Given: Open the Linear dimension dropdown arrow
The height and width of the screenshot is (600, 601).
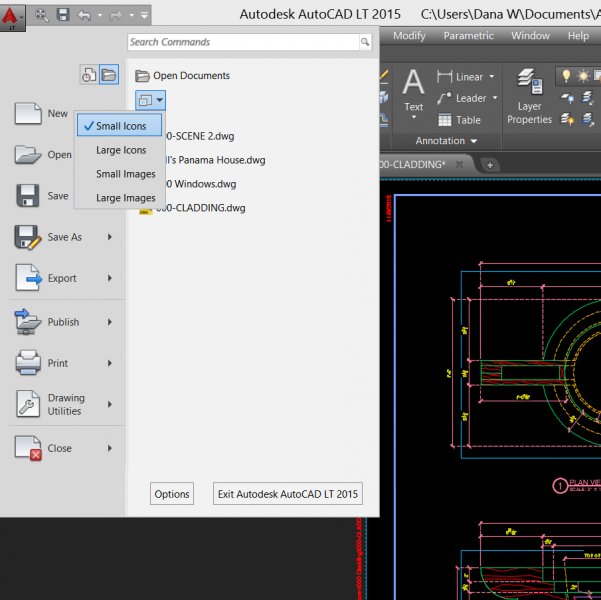Looking at the screenshot, I should (x=492, y=77).
